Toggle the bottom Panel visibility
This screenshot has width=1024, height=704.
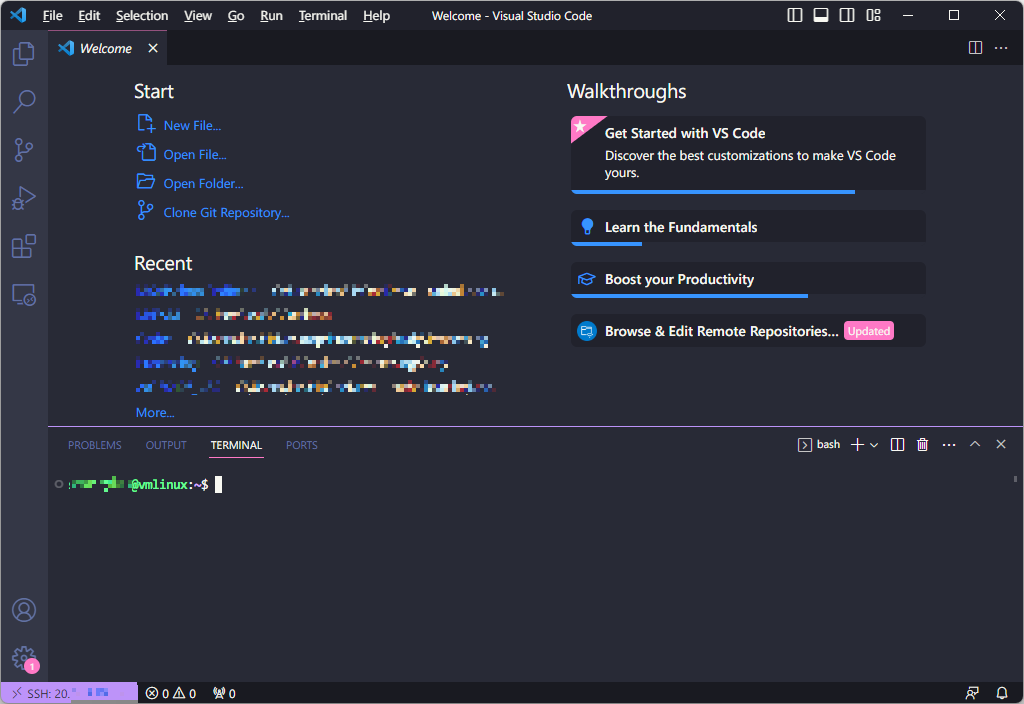tap(821, 15)
